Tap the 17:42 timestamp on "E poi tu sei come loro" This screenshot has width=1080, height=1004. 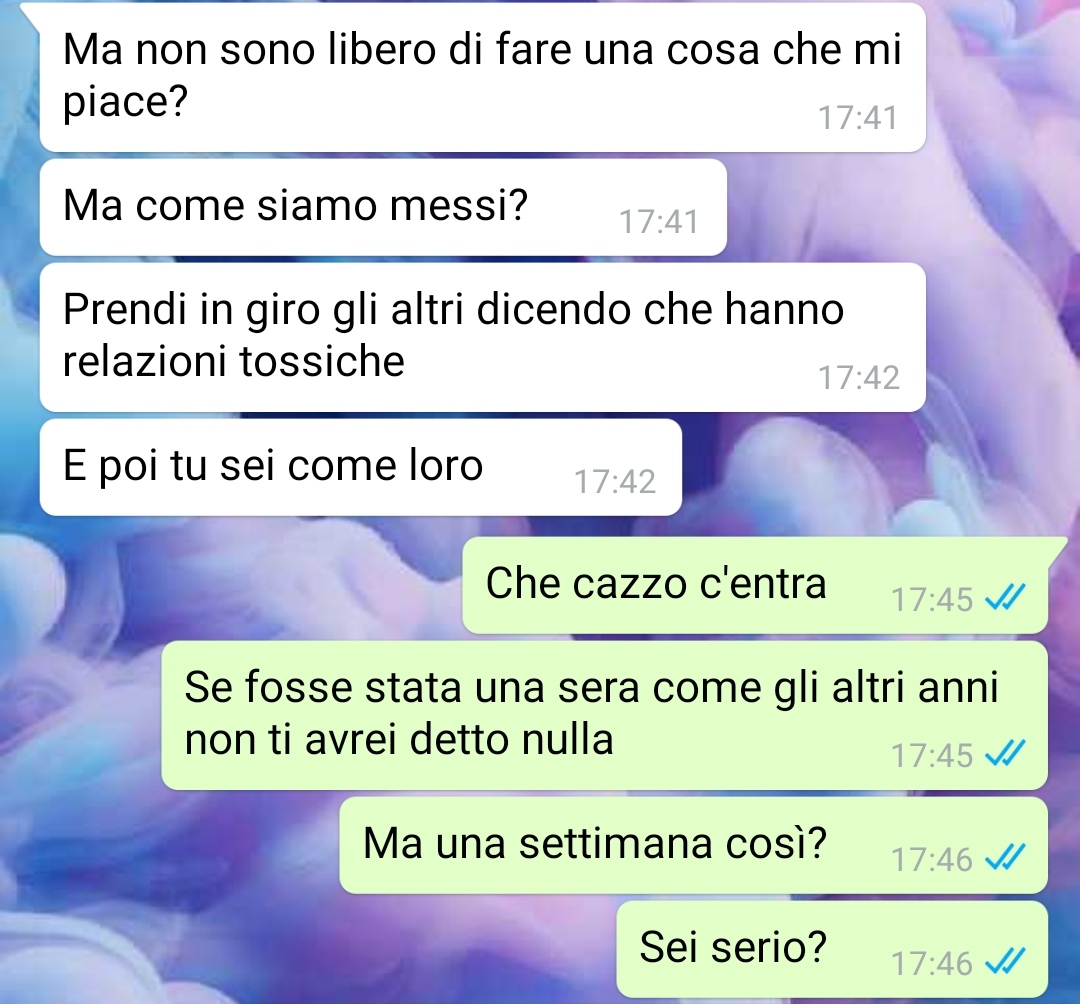click(x=614, y=481)
